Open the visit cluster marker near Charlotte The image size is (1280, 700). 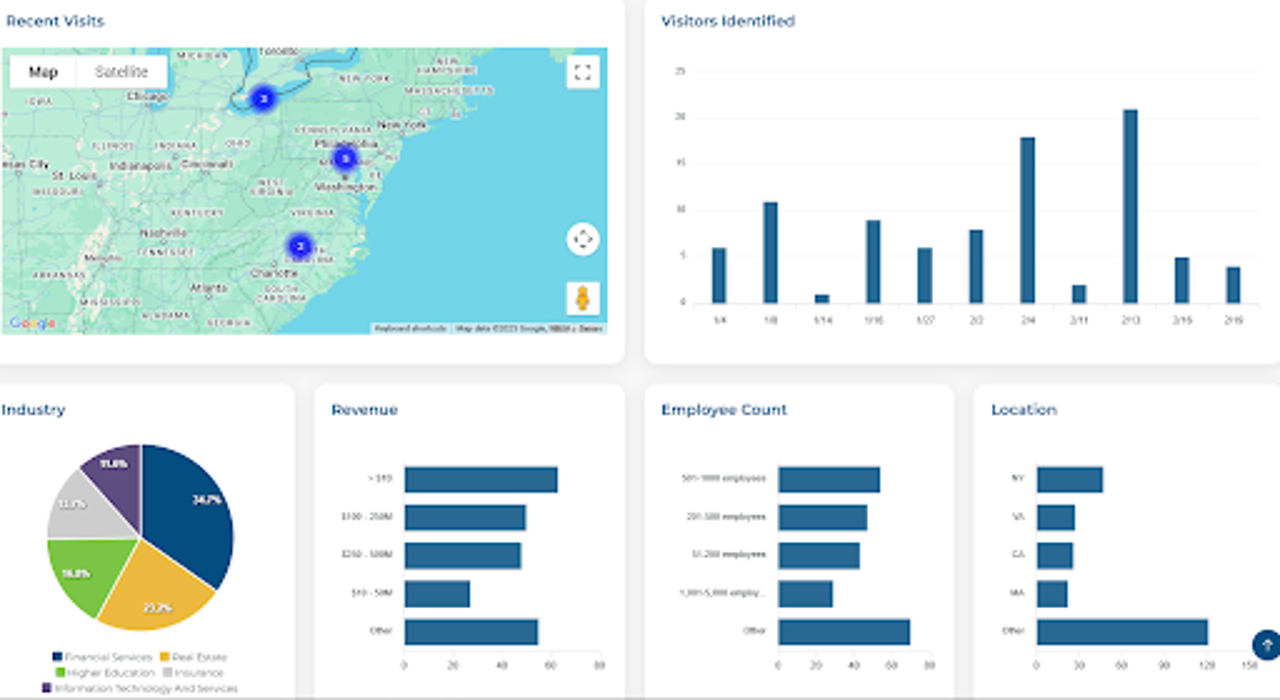298,245
